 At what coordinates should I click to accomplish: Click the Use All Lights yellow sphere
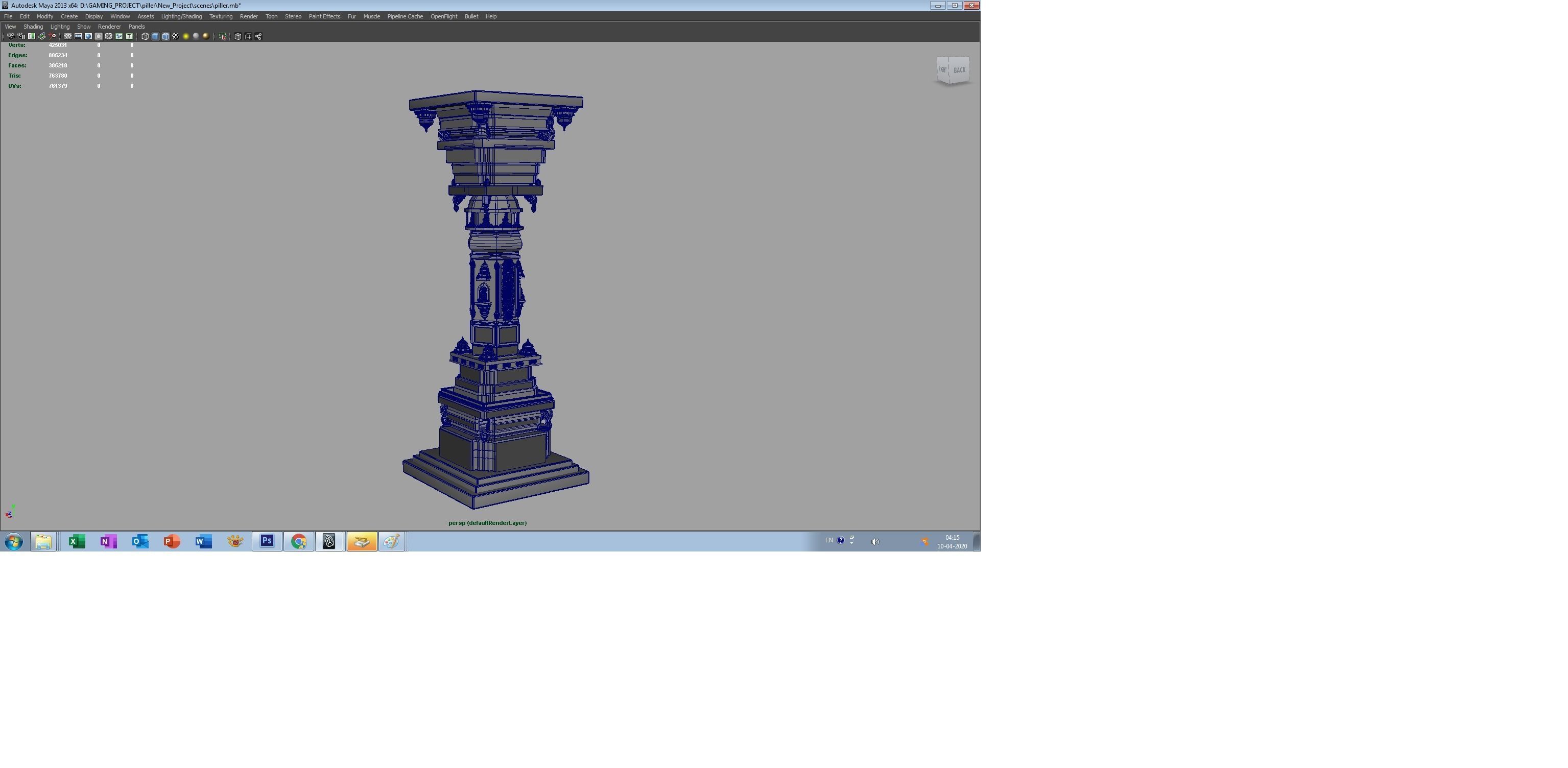coord(185,37)
